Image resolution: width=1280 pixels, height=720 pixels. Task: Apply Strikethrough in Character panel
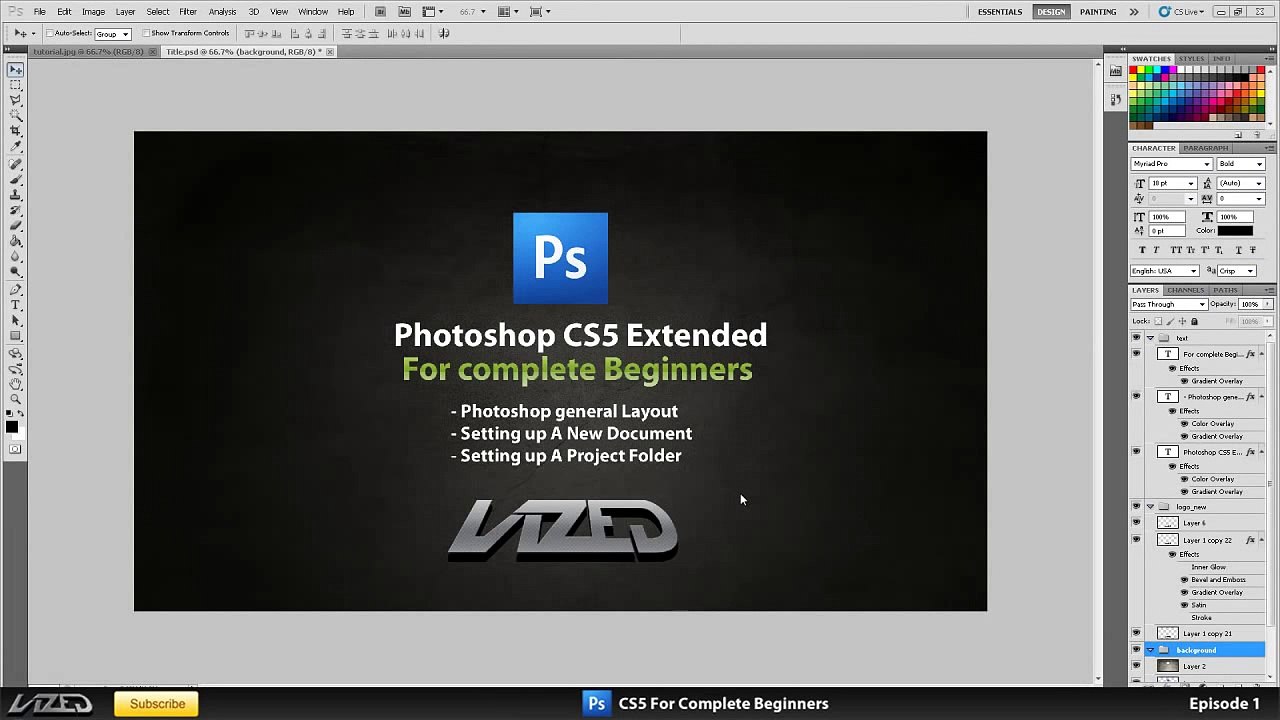click(1252, 250)
